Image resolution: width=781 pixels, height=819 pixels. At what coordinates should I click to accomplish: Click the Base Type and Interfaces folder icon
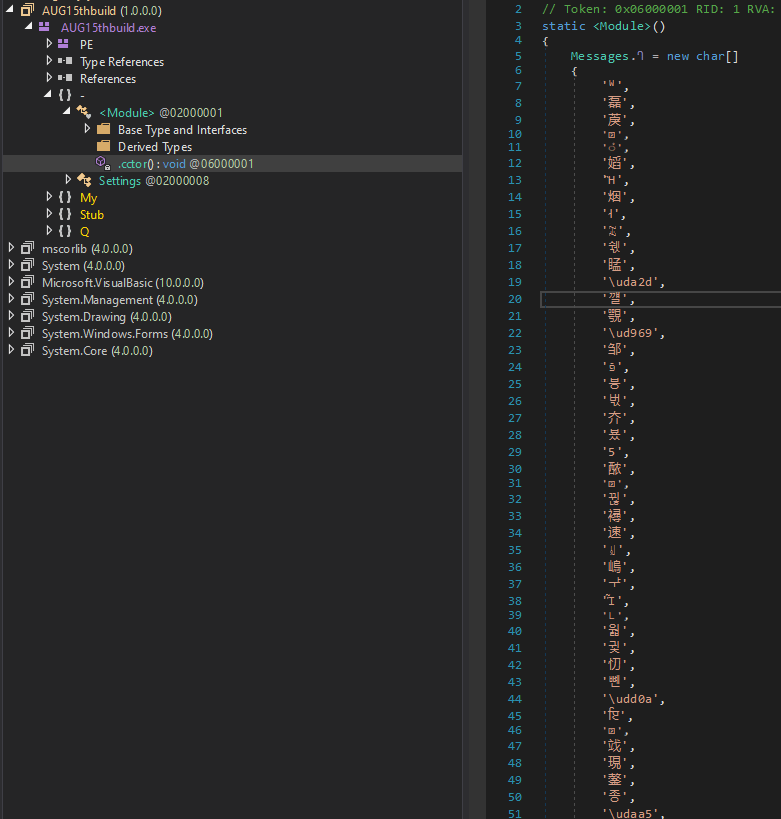103,130
